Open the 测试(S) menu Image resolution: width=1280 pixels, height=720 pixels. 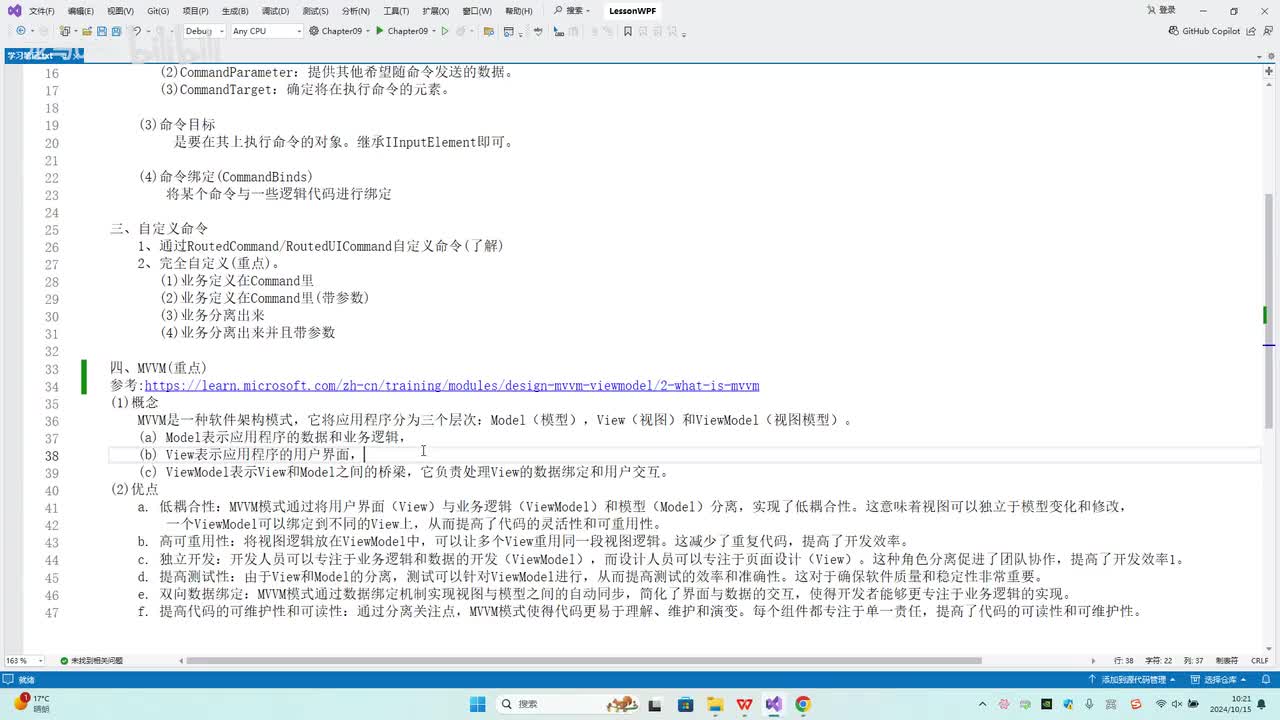(315, 11)
